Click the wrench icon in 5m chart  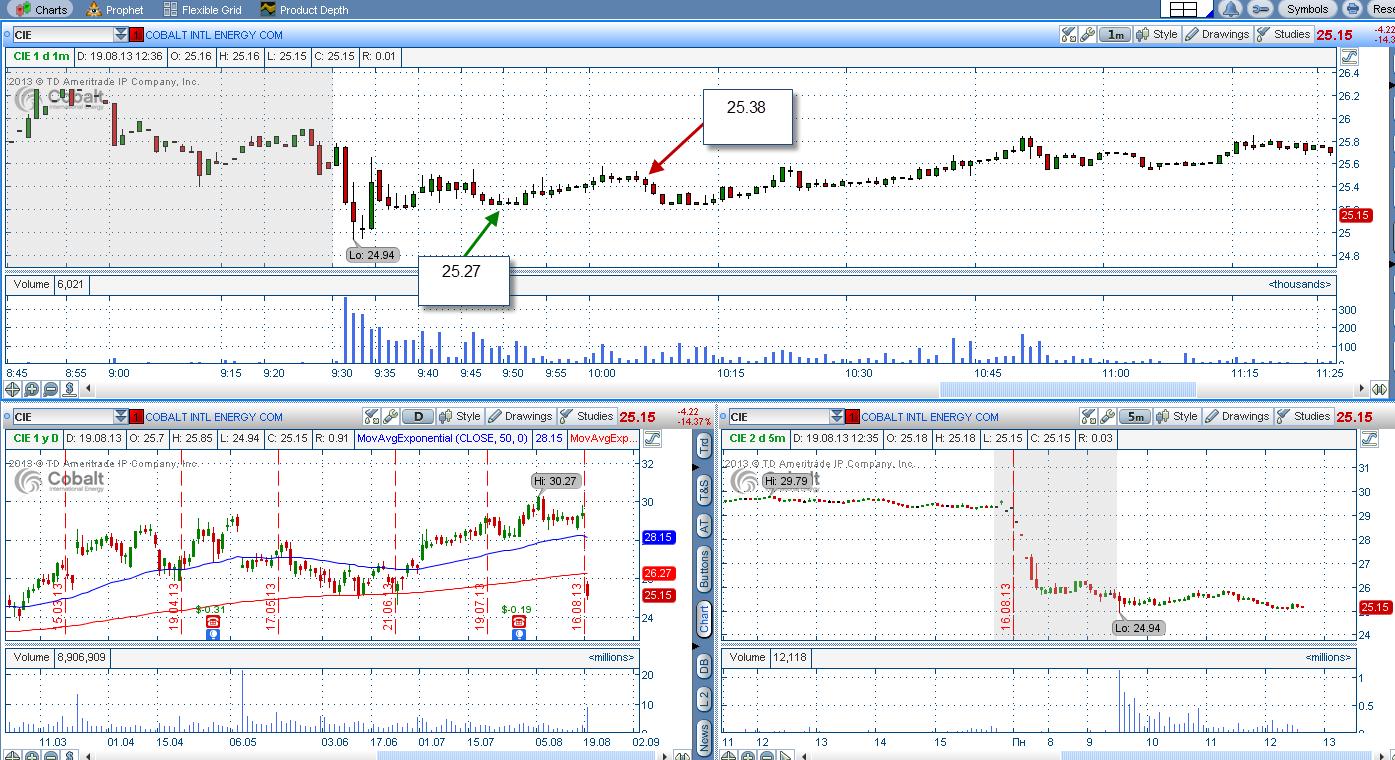point(1107,416)
